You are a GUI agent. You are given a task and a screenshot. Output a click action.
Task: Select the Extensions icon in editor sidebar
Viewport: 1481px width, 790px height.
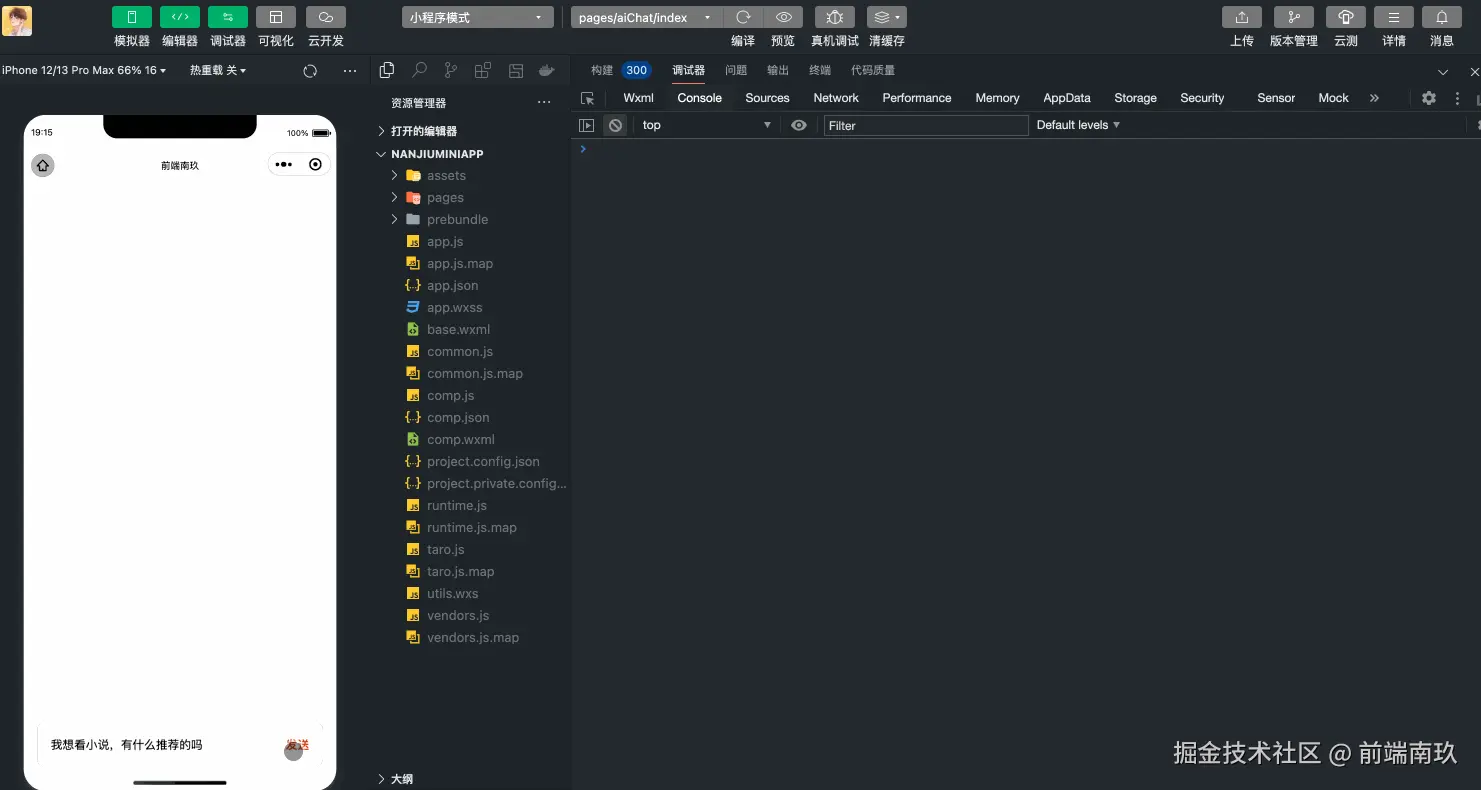tap(483, 70)
